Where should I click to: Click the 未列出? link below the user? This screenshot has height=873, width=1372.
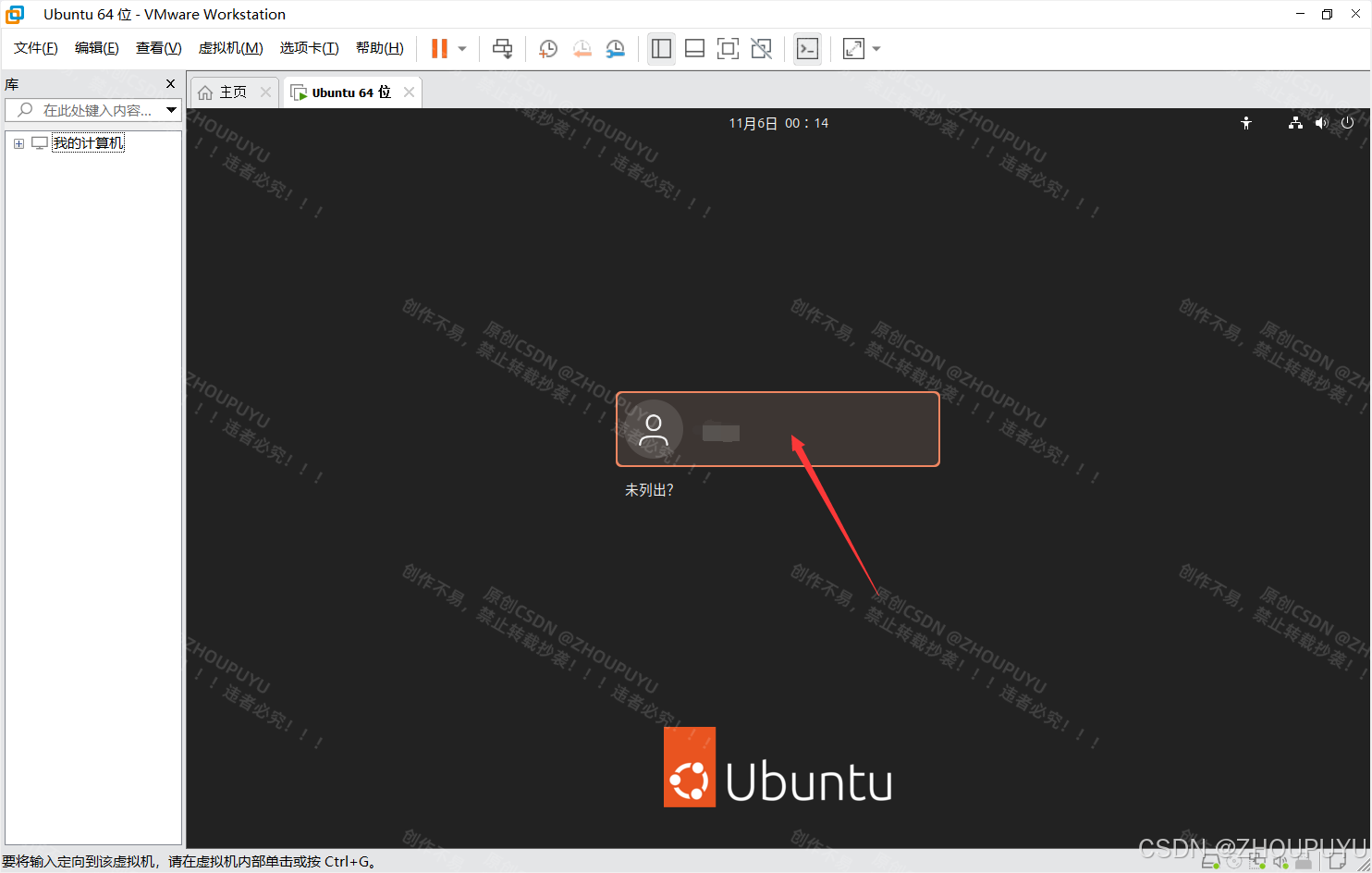[649, 490]
